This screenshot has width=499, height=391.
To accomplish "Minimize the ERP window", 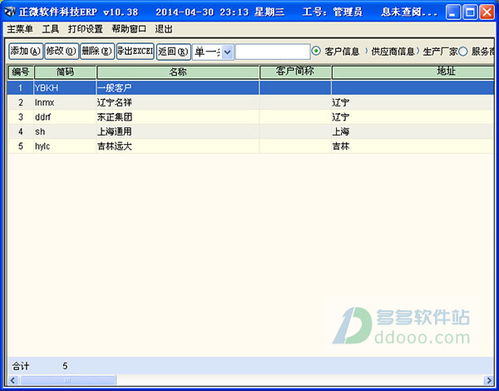I will pos(453,13).
